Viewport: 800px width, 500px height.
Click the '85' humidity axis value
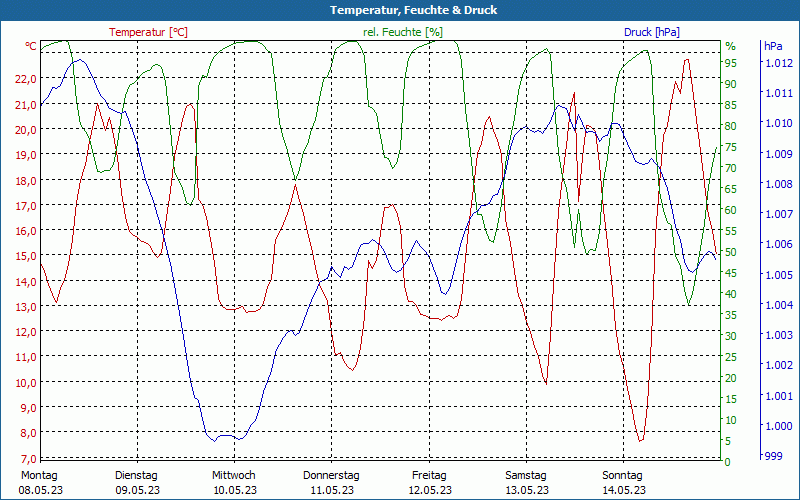pyautogui.click(x=731, y=105)
